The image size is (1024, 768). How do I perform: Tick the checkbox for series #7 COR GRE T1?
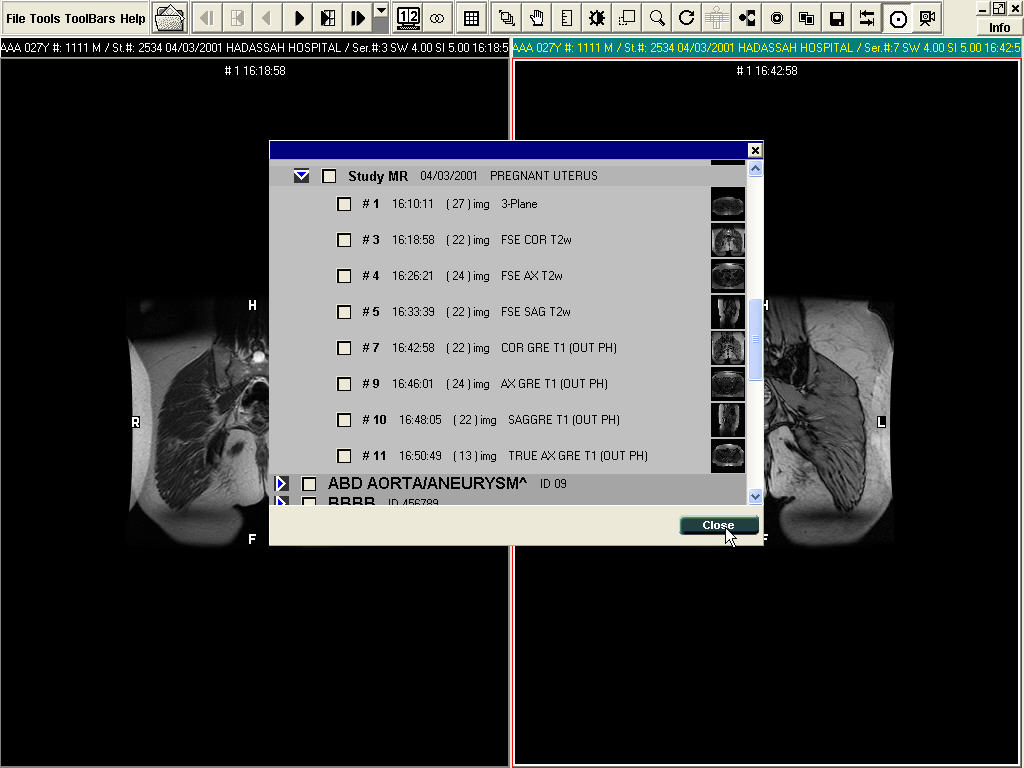tap(344, 348)
